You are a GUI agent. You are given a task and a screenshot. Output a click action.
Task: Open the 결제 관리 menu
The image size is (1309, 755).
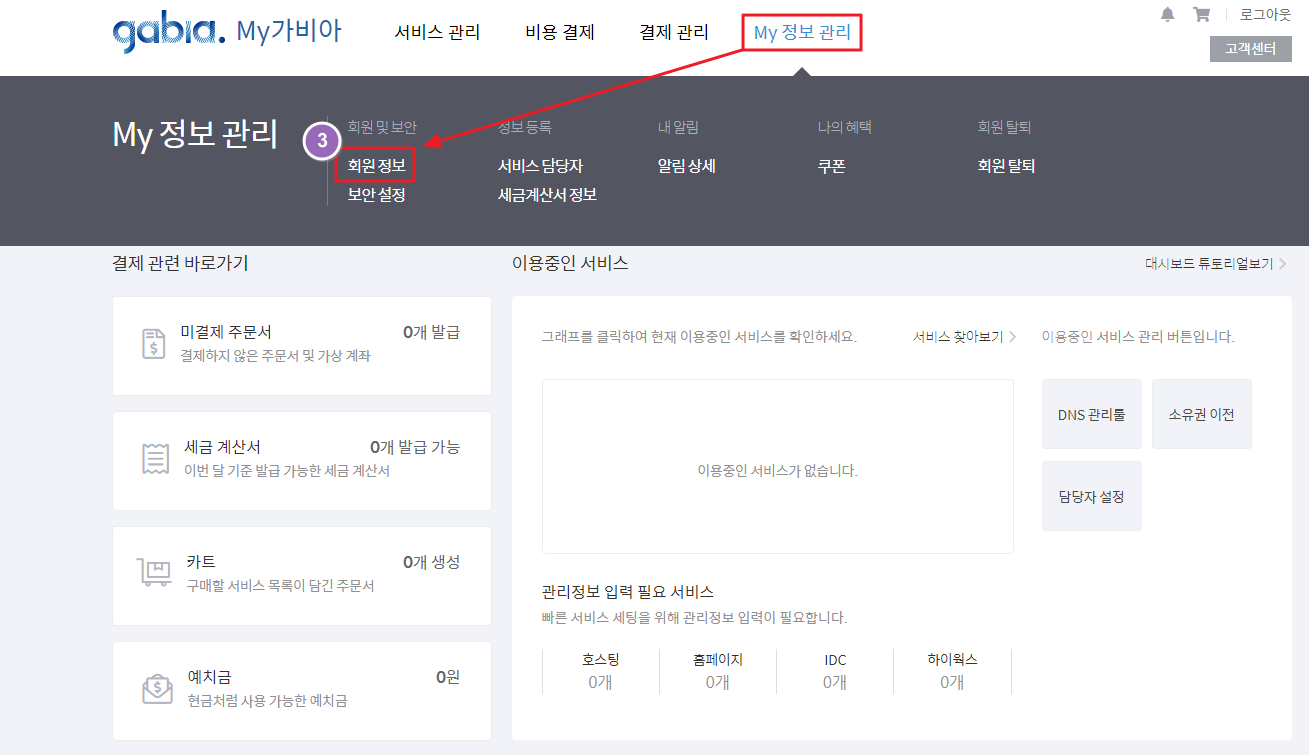tap(674, 32)
